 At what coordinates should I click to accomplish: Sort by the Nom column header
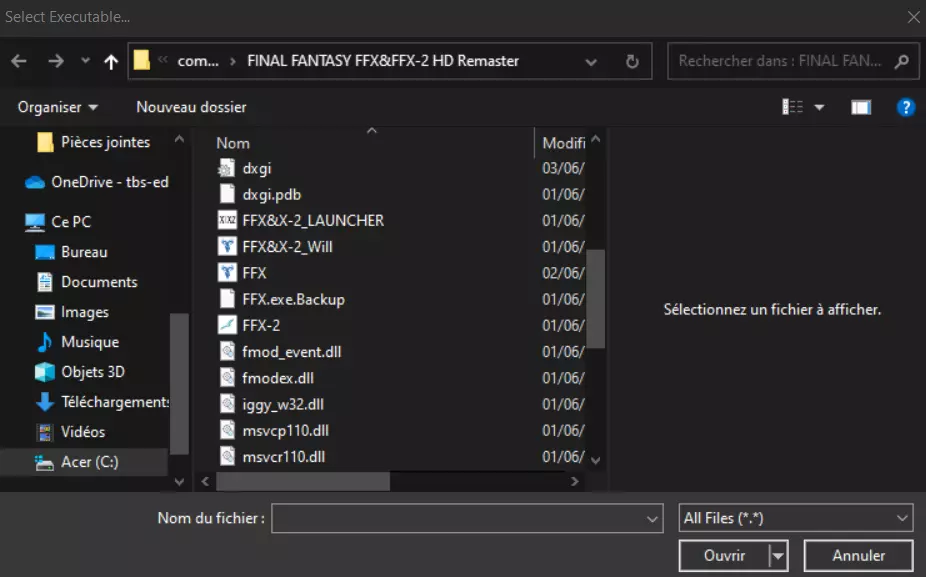pyautogui.click(x=233, y=144)
